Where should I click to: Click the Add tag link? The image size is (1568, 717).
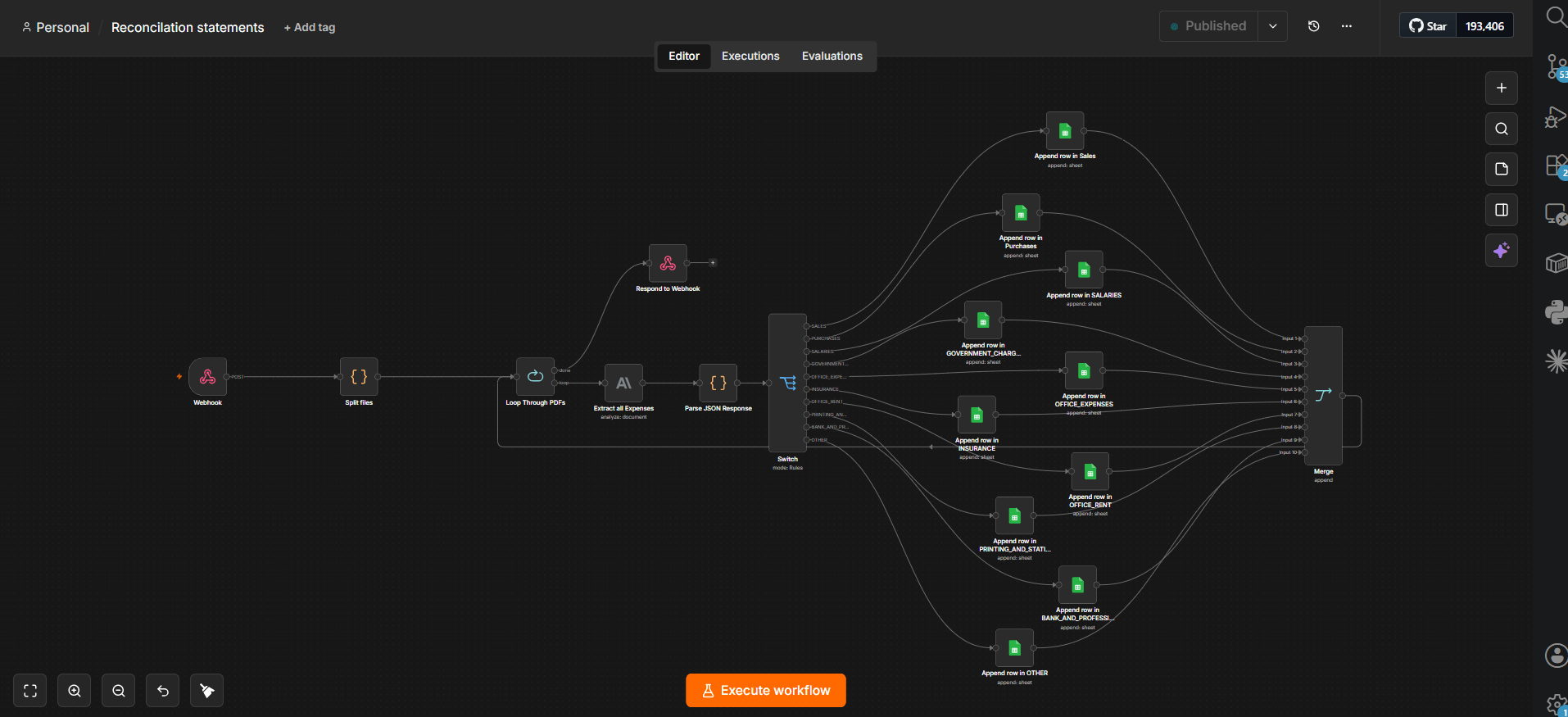pyautogui.click(x=310, y=27)
